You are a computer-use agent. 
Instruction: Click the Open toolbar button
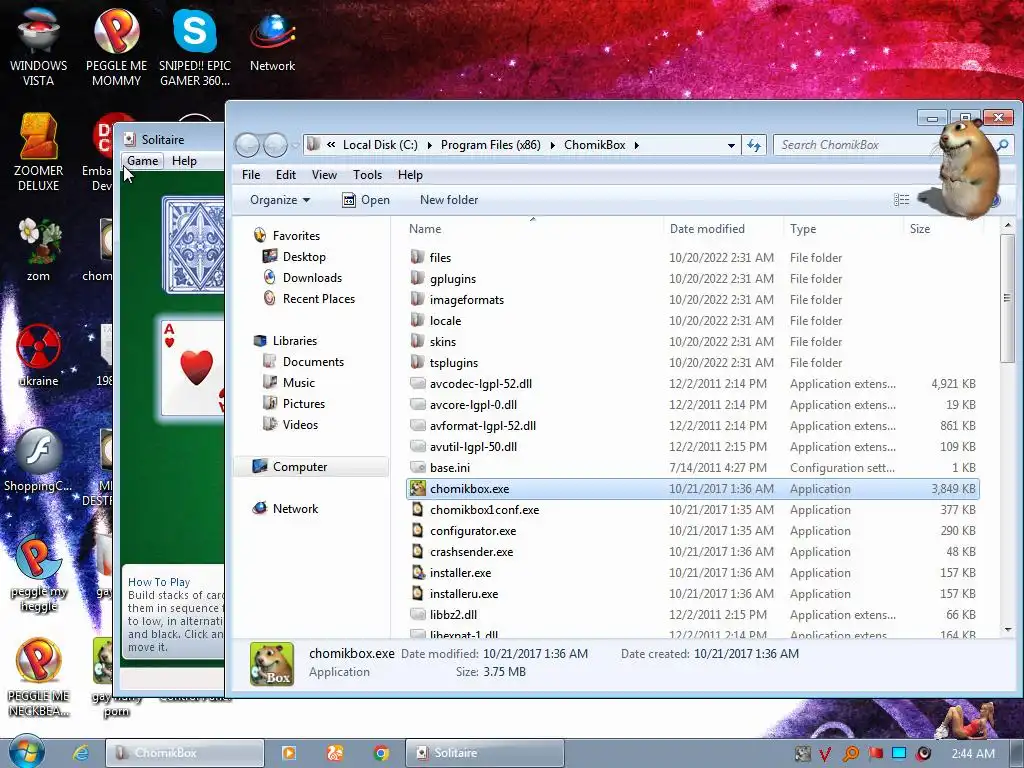tap(366, 200)
